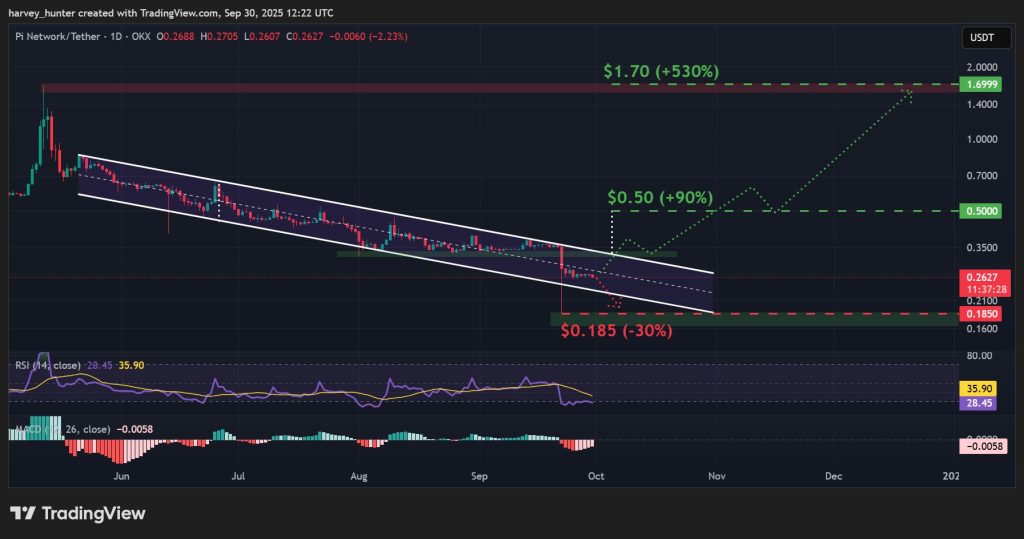Screen dimensions: 1024x539
Task: Click the Jul label on time axis
Action: pos(239,478)
